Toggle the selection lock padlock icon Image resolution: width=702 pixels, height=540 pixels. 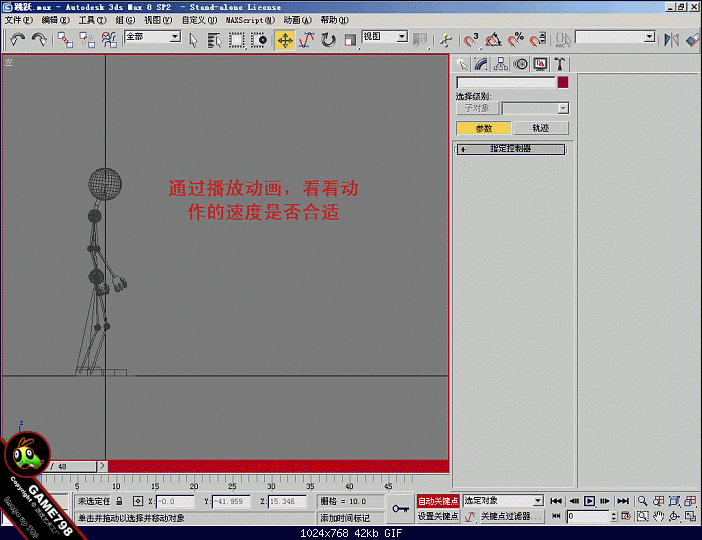[119, 501]
